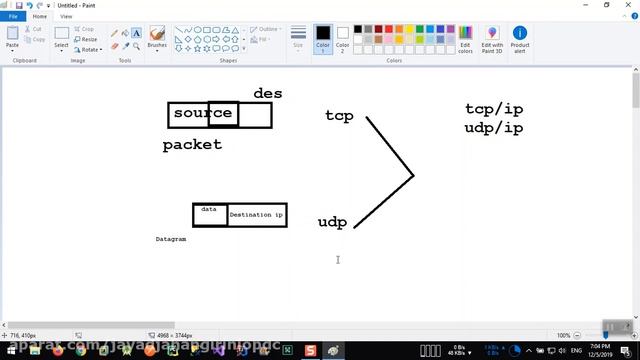Click Edit with Paint 3D
The width and height of the screenshot is (640, 360).
click(x=492, y=39)
